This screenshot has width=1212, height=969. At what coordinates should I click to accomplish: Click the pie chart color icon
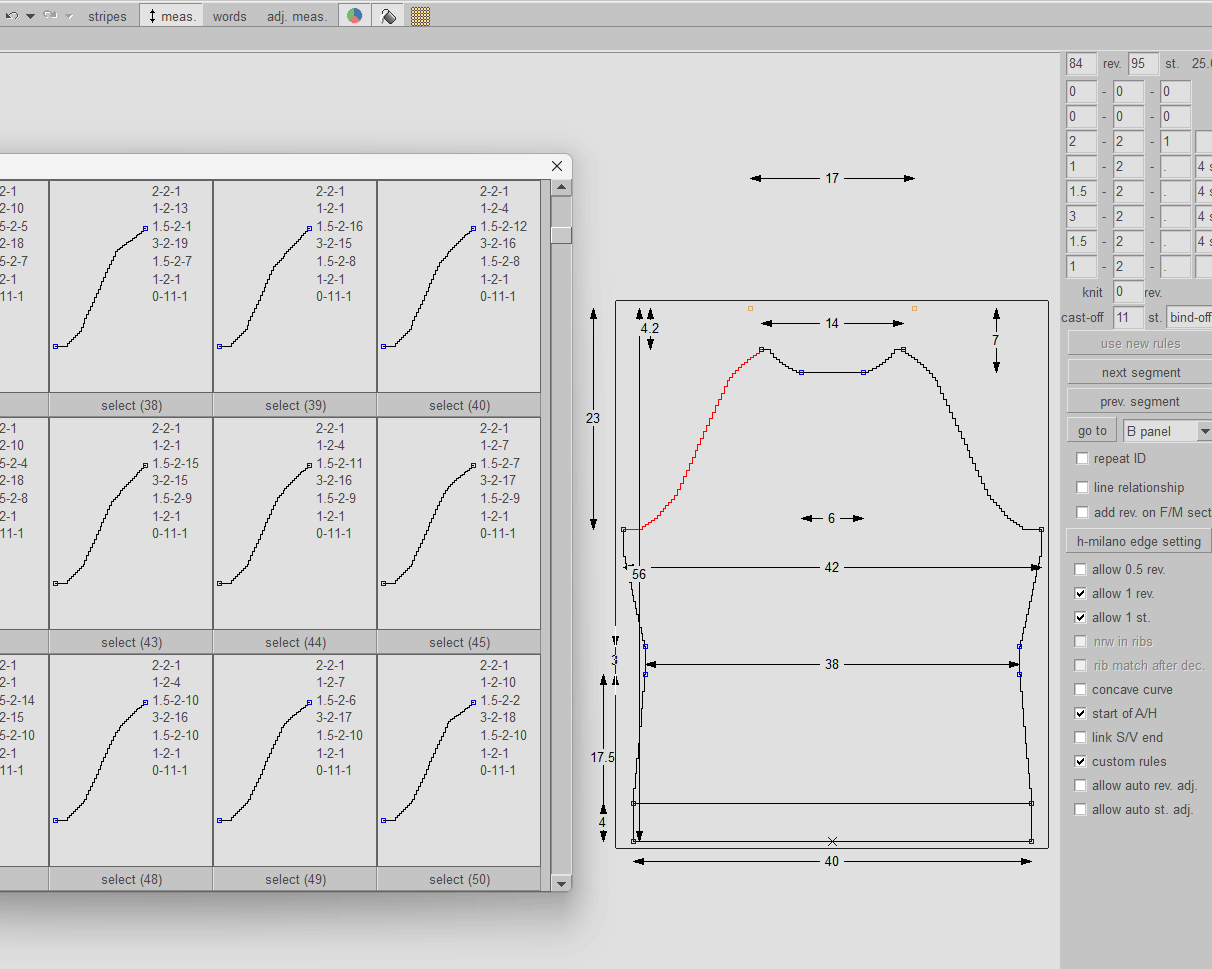(354, 16)
